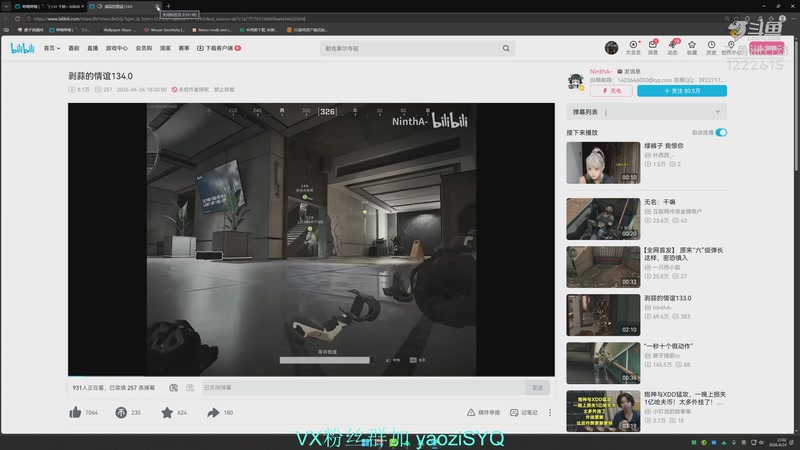Open the 漫画 menu item
The image size is (800, 450).
coord(165,48)
